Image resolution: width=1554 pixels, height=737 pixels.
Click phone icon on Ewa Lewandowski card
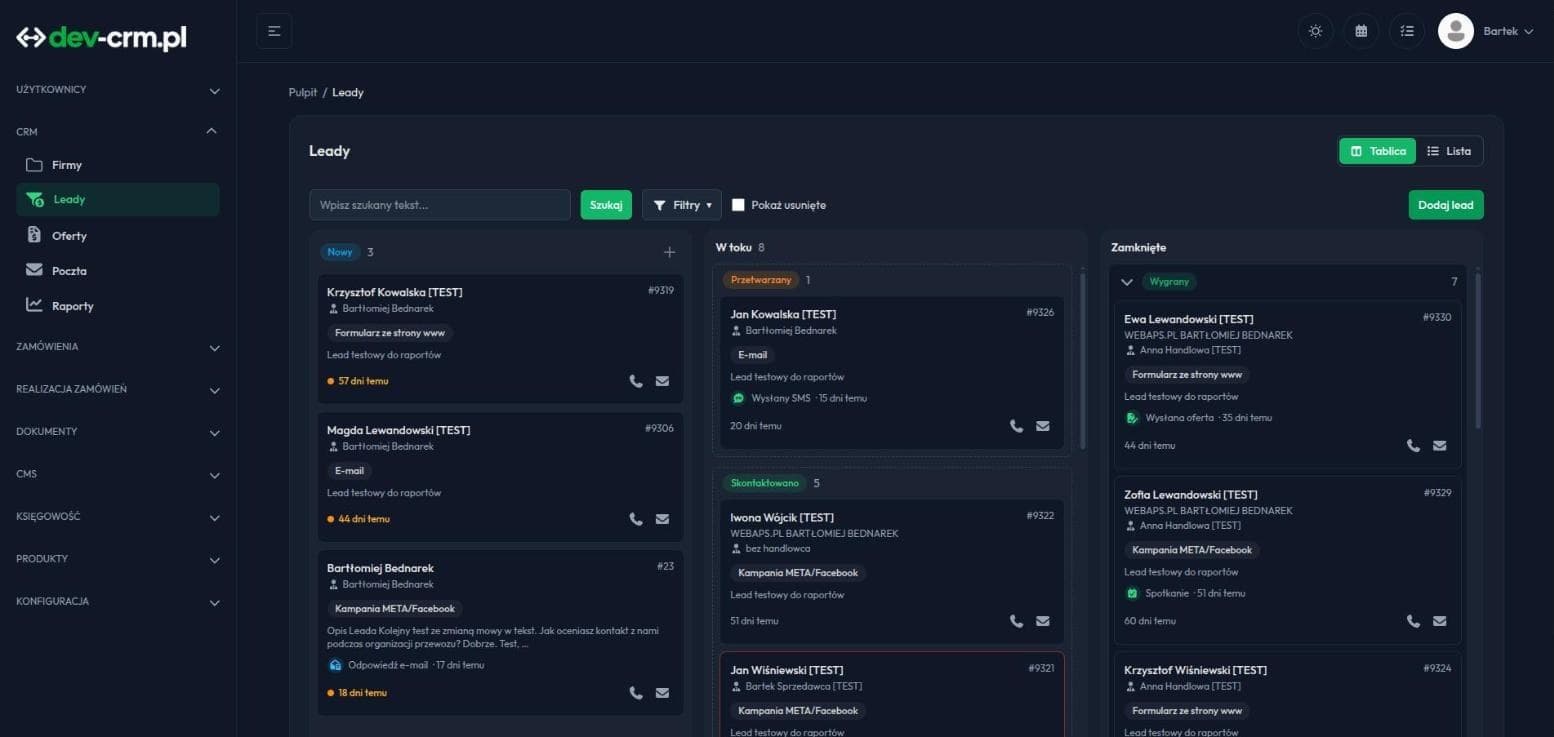pos(1413,446)
